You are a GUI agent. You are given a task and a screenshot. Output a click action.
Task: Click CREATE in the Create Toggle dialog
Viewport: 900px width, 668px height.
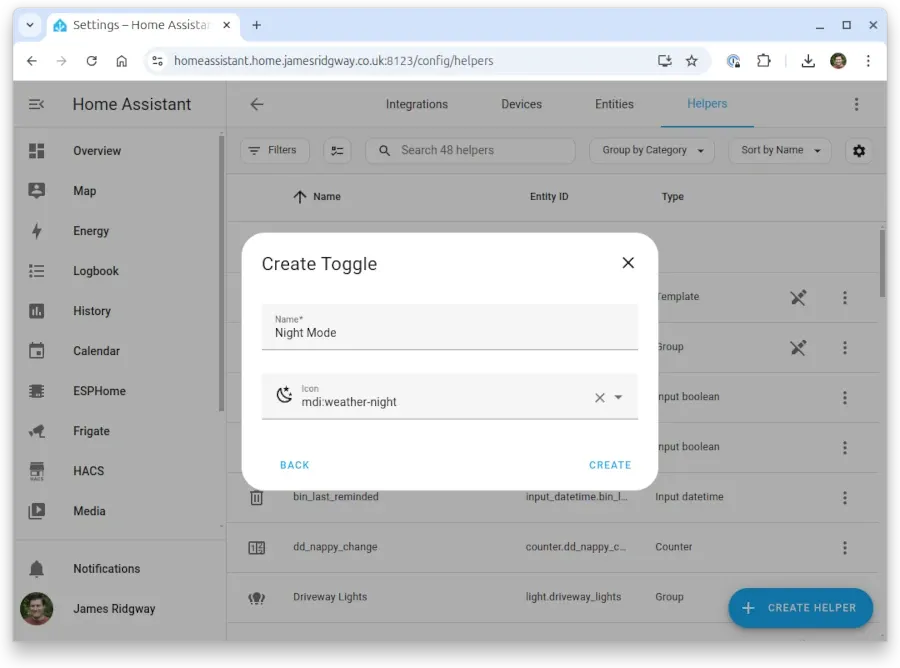[610, 465]
